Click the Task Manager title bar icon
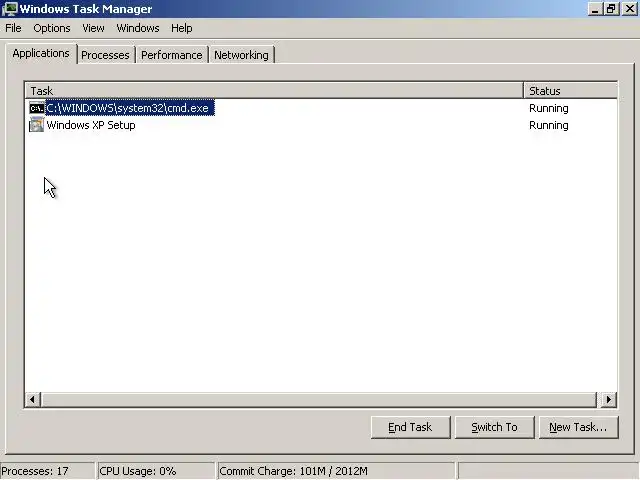Image resolution: width=640 pixels, height=480 pixels. (9, 9)
